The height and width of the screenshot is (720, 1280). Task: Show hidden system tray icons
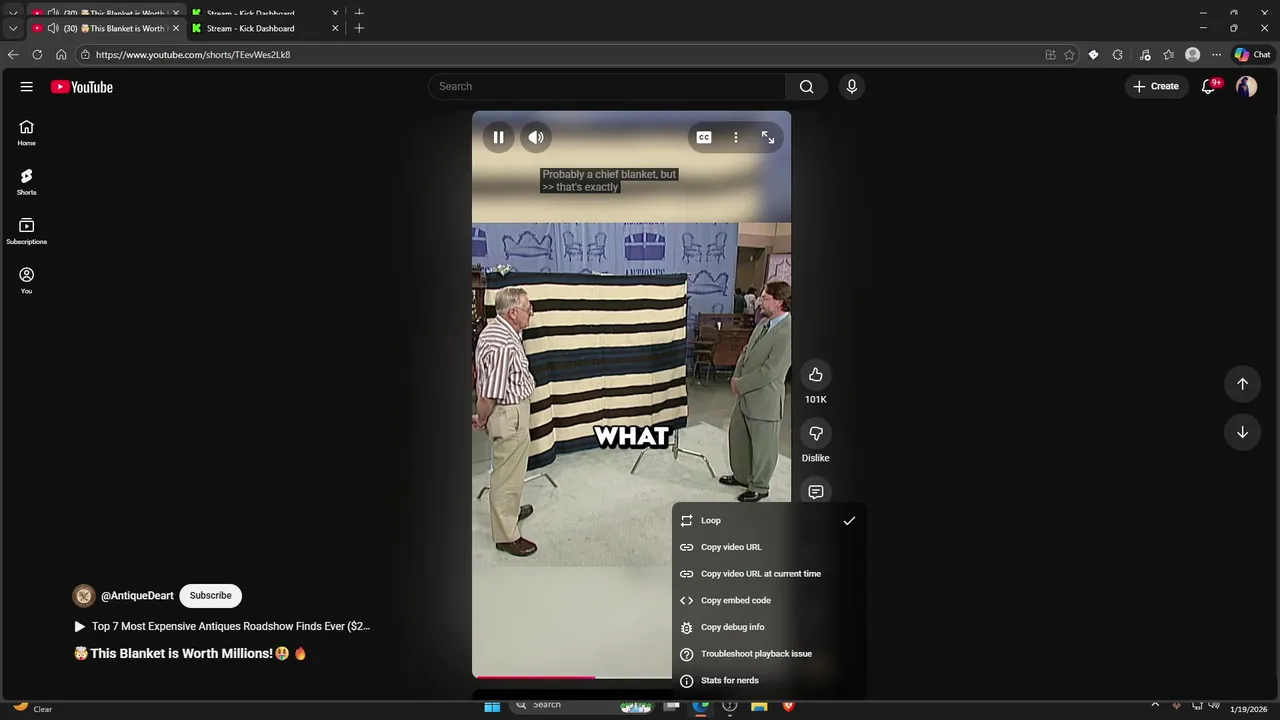click(1155, 706)
